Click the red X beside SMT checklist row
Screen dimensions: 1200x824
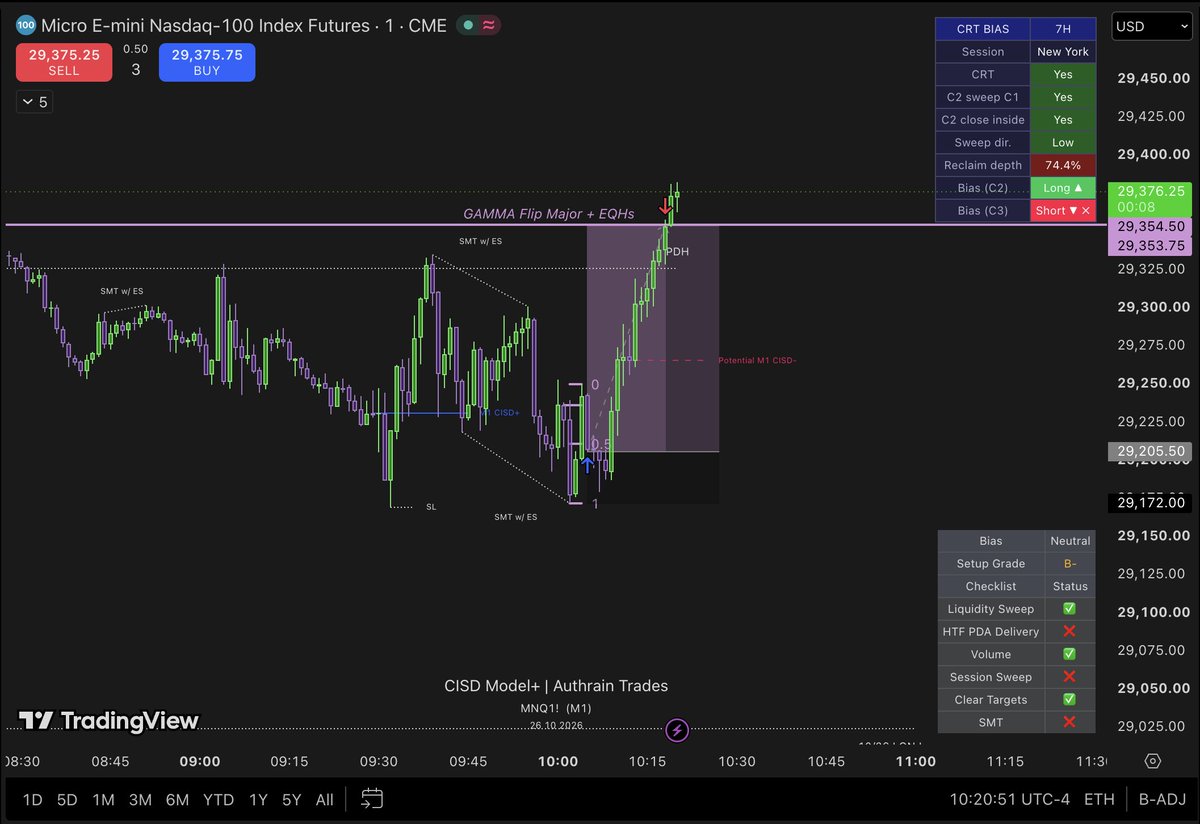(x=1069, y=722)
